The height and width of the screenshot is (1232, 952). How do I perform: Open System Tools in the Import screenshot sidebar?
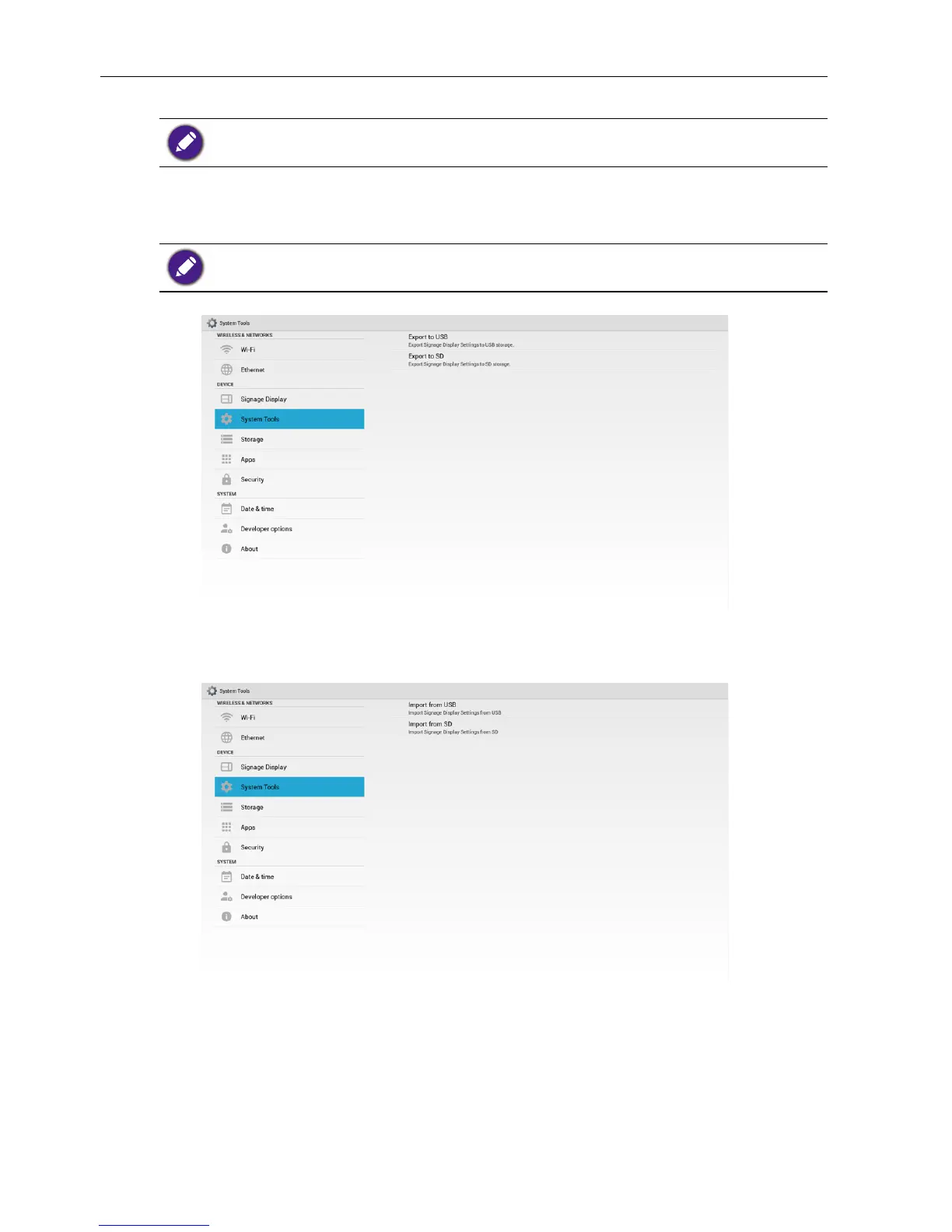tap(260, 787)
